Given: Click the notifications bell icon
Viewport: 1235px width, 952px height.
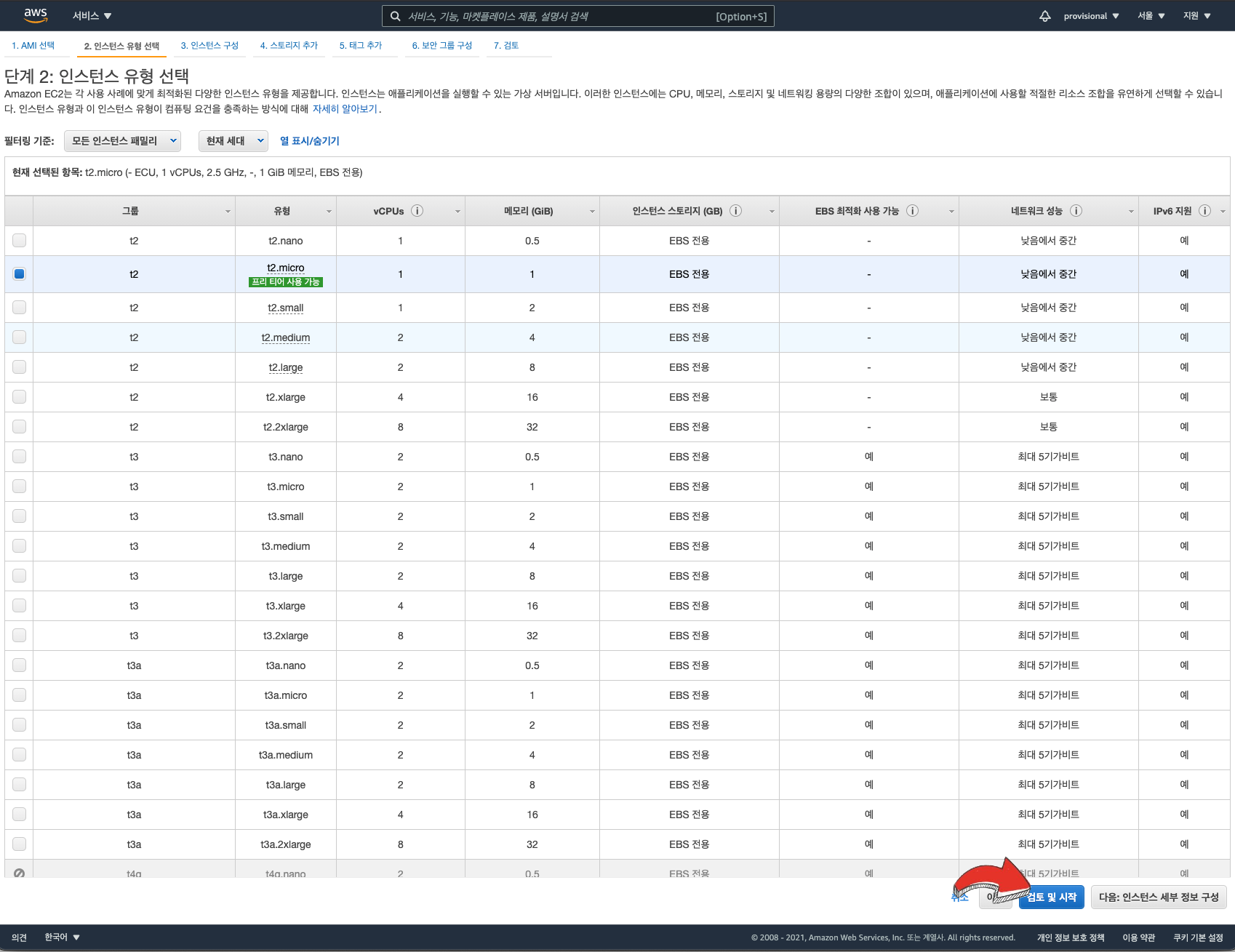Looking at the screenshot, I should pos(1045,16).
